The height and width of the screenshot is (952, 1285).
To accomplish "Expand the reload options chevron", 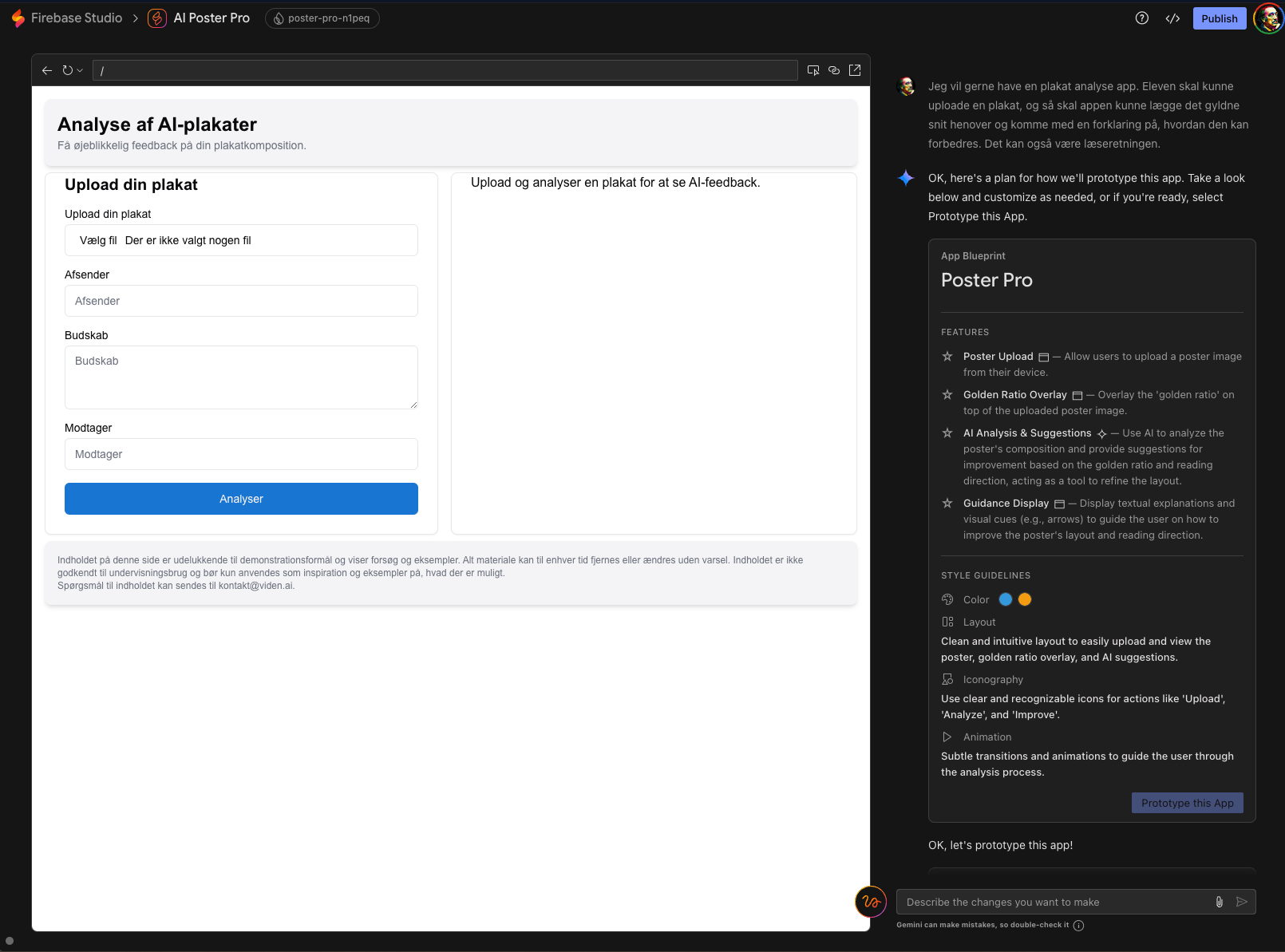I will 80,70.
